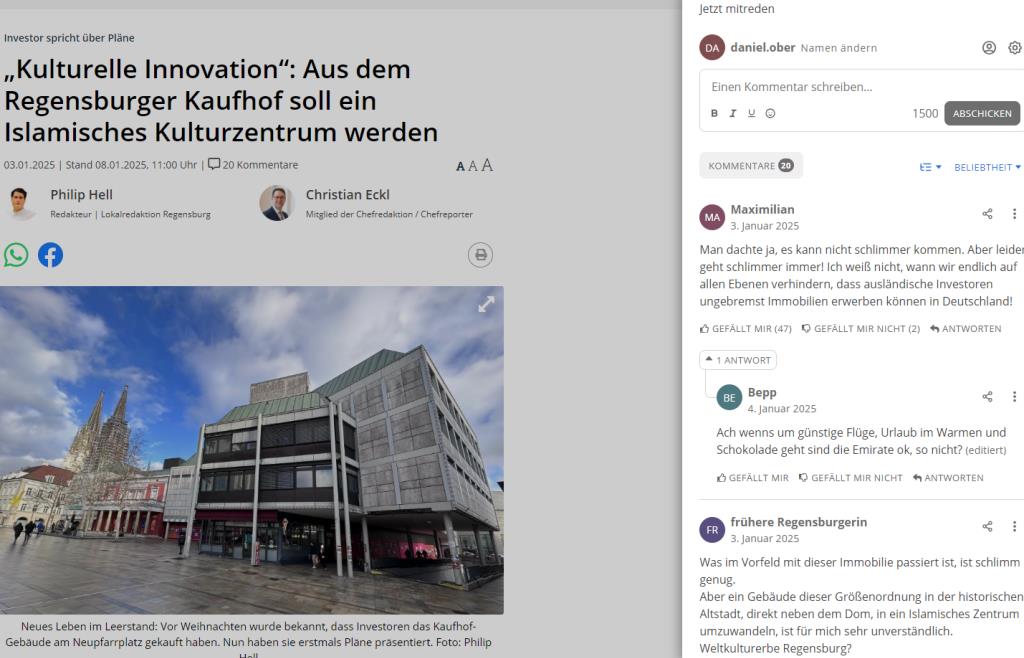Share the article via WhatsApp icon
Viewport: 1024px width, 658px height.
[x=15, y=256]
